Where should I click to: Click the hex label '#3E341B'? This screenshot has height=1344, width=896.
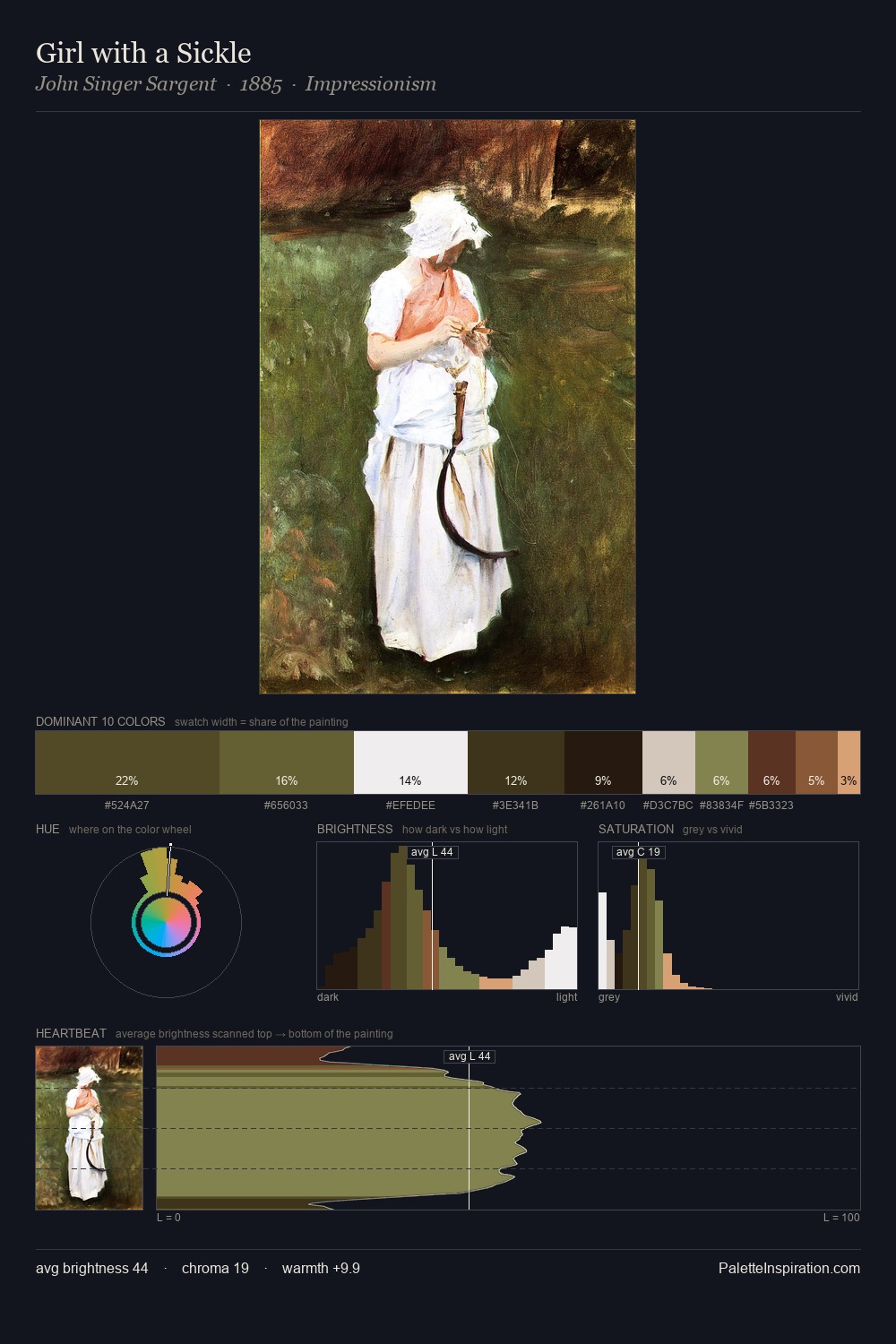click(515, 806)
